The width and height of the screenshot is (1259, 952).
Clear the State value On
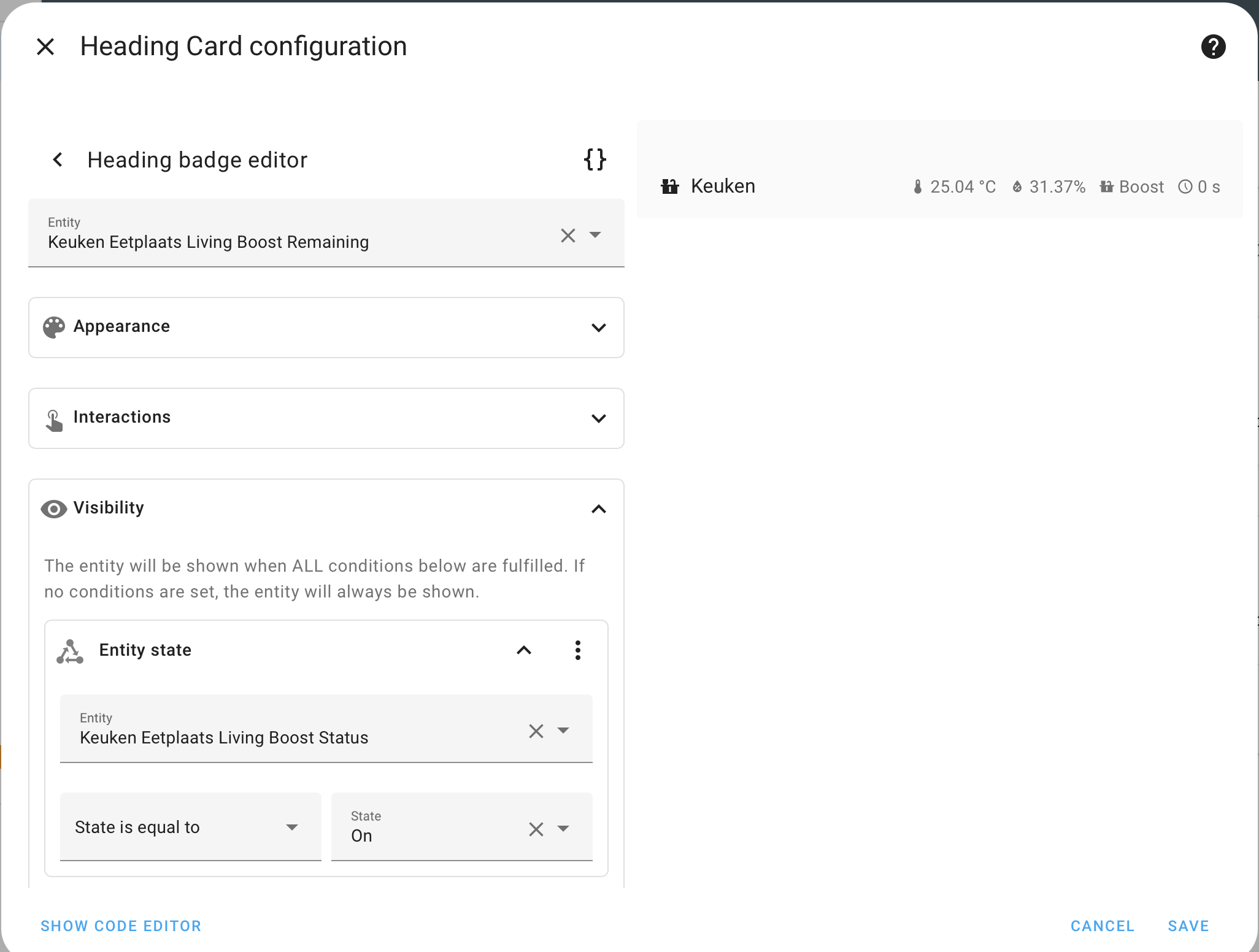[x=536, y=829]
